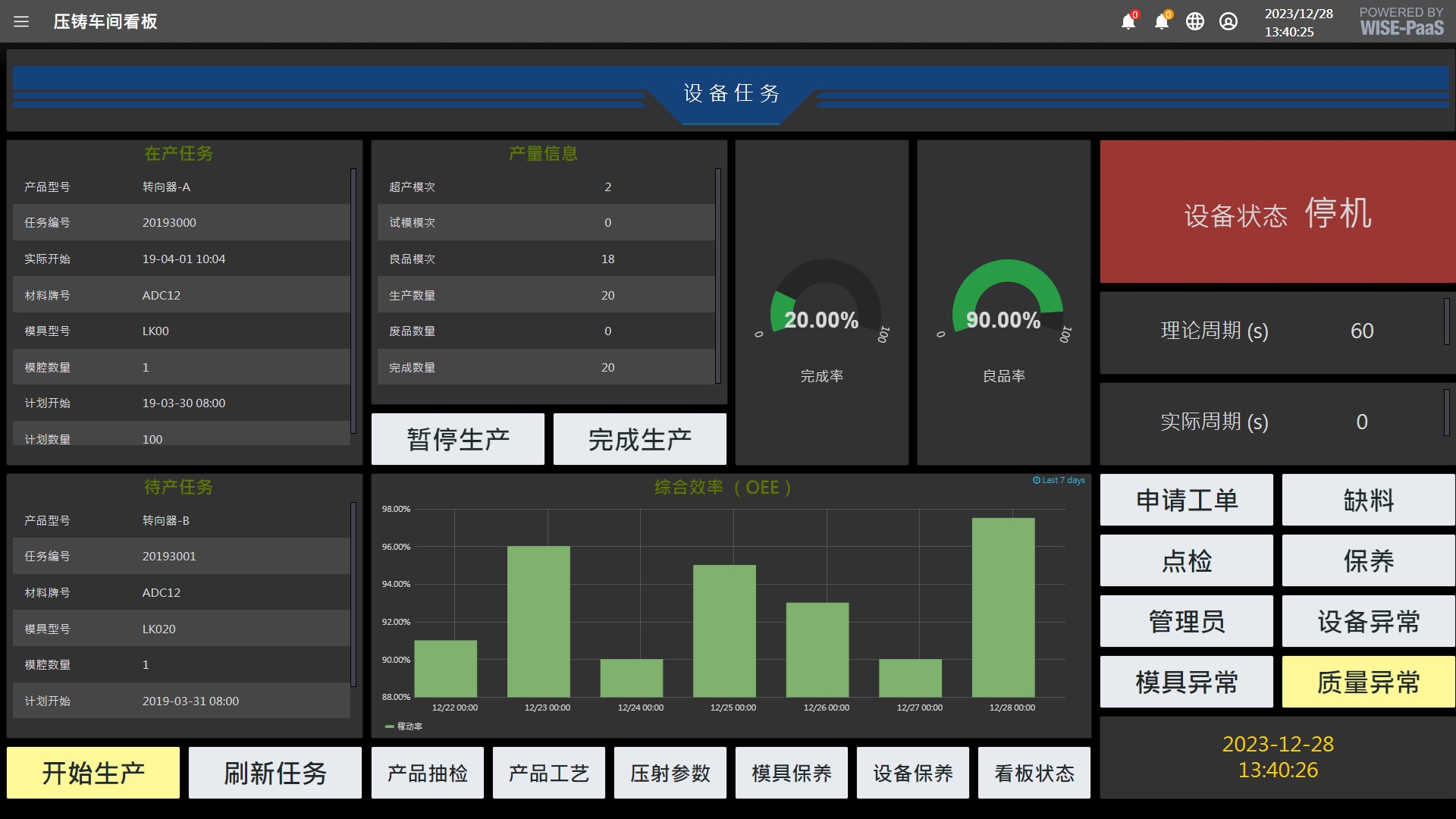This screenshot has height=819, width=1456.
Task: Click 刷新任务 button
Action: tap(275, 773)
